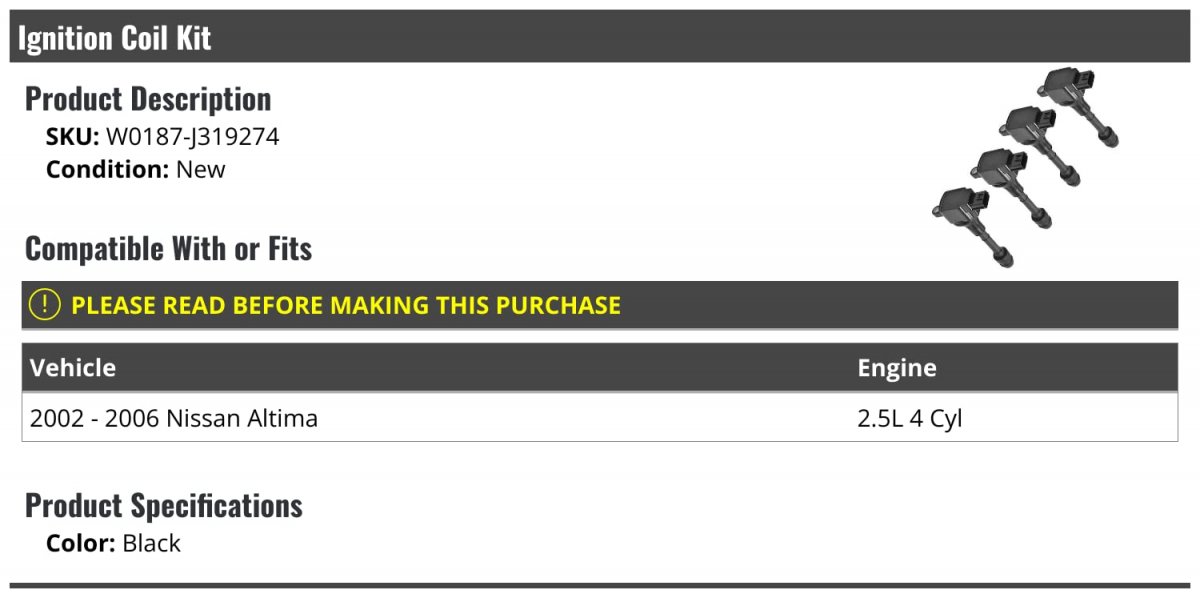The width and height of the screenshot is (1200, 598).
Task: Click the topmost ignition coil in image
Action: coord(1078,105)
